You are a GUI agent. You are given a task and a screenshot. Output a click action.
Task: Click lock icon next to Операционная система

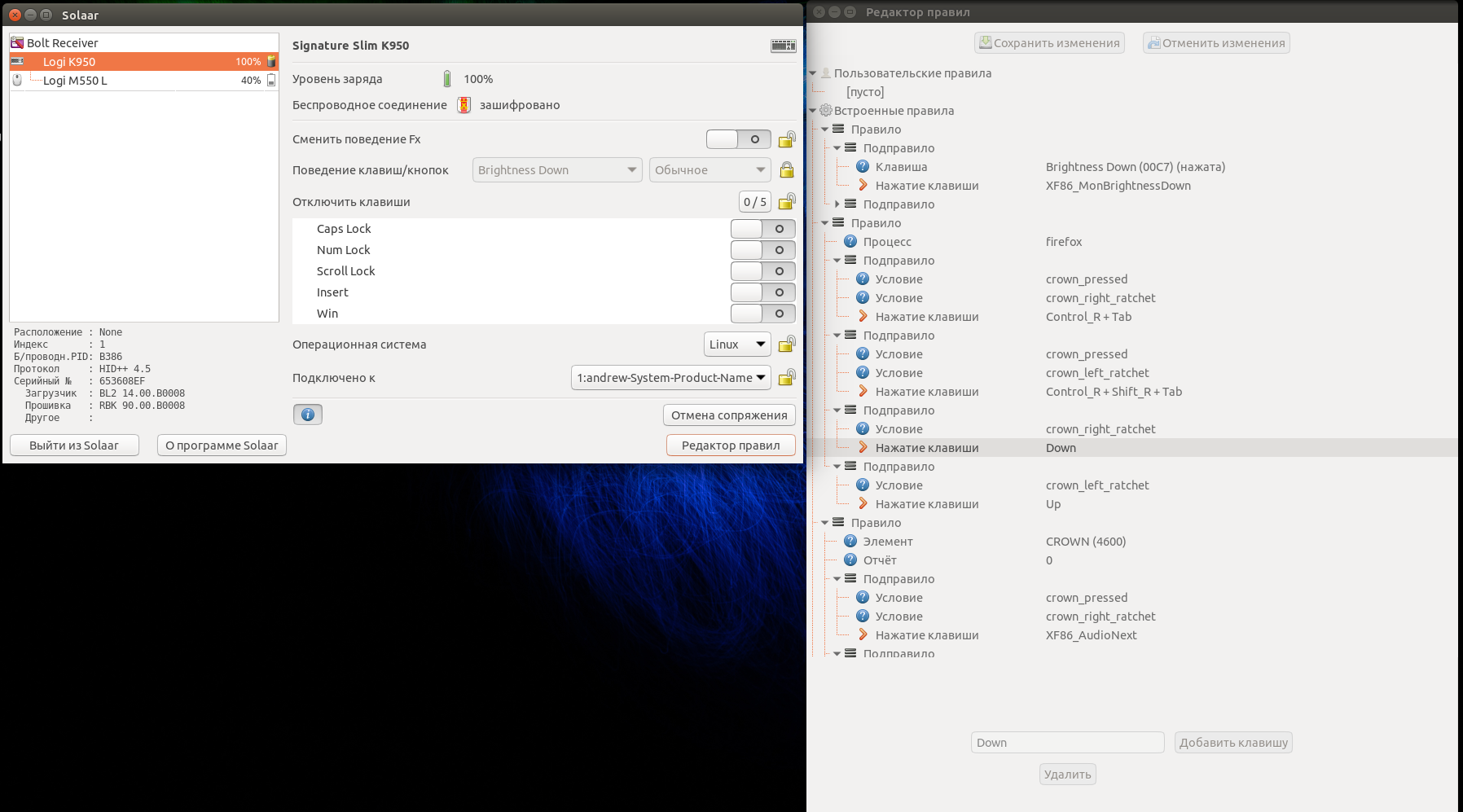(x=786, y=345)
